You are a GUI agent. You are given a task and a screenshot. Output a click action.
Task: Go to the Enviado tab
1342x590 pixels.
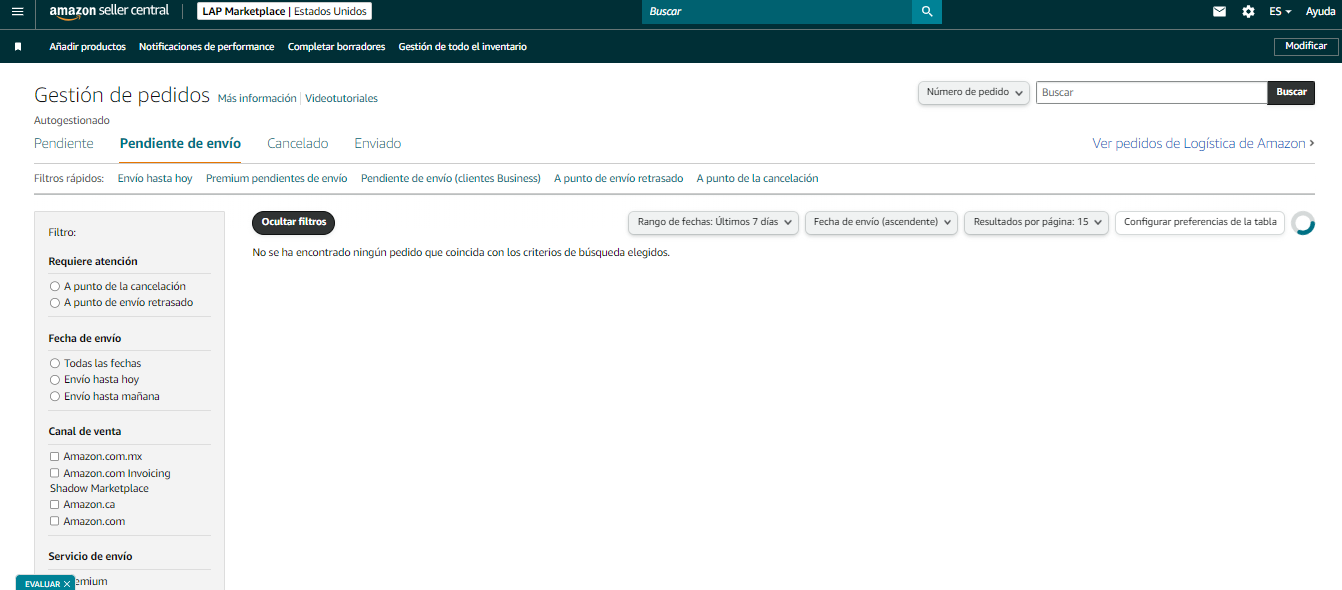coord(378,143)
